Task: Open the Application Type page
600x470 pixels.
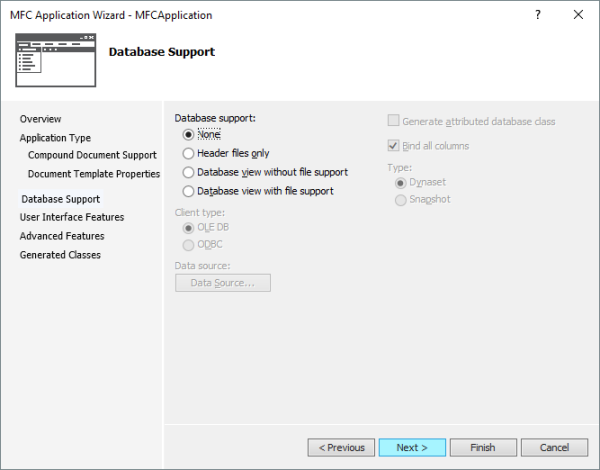Action: pos(55,138)
